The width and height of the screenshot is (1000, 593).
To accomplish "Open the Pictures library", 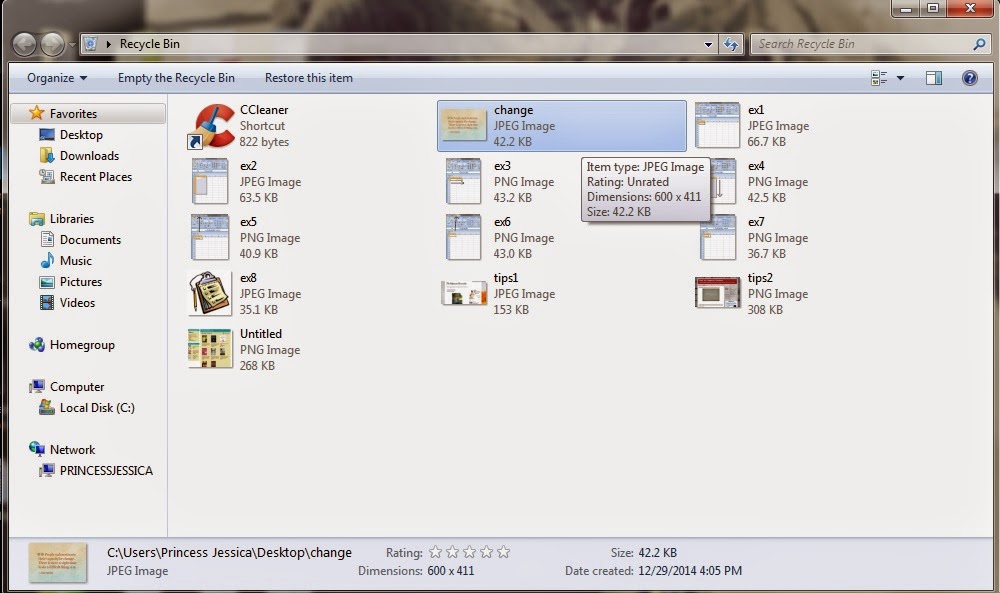I will coord(80,282).
